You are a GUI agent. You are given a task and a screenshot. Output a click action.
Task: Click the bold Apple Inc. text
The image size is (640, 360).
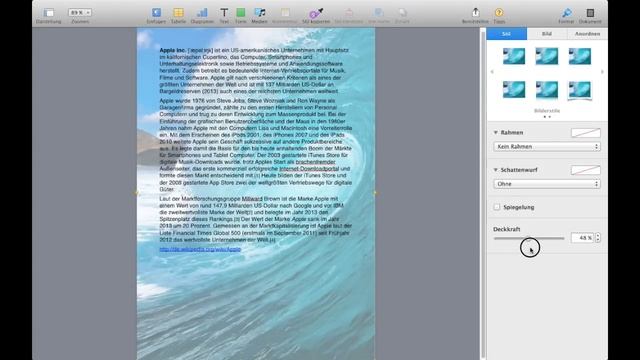click(x=172, y=50)
